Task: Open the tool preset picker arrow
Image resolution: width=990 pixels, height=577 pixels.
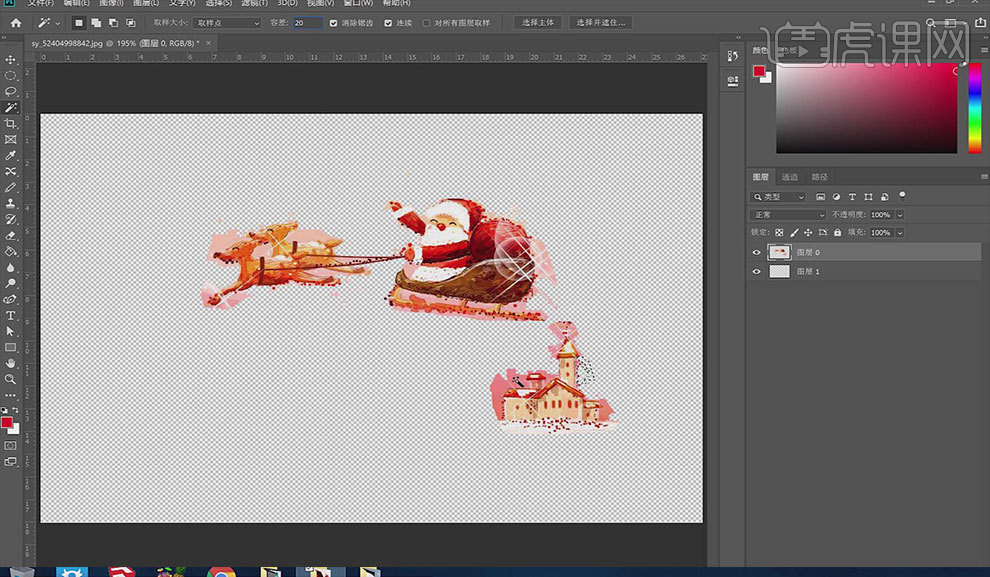Action: point(57,23)
